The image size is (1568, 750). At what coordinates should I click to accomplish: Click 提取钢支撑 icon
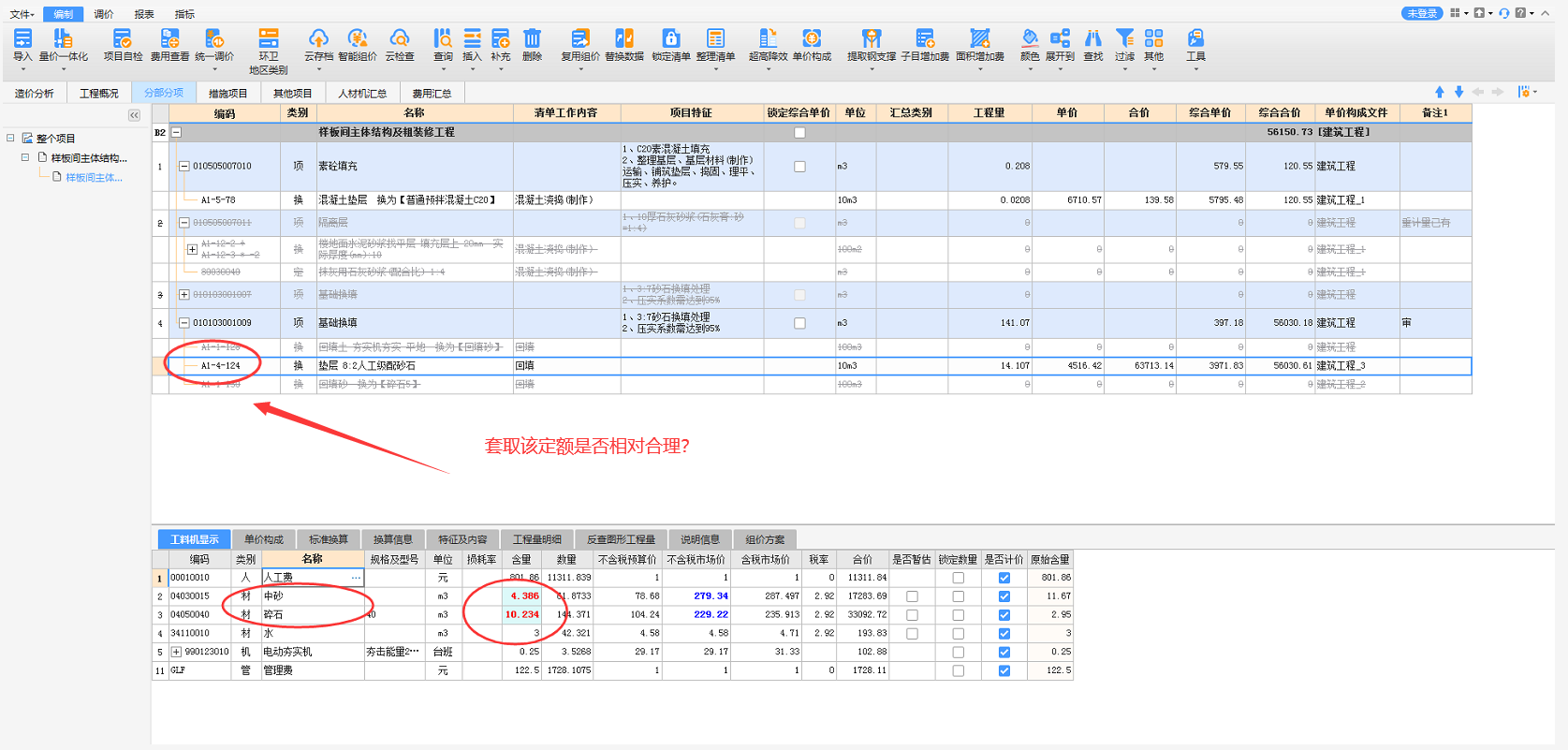tap(872, 38)
